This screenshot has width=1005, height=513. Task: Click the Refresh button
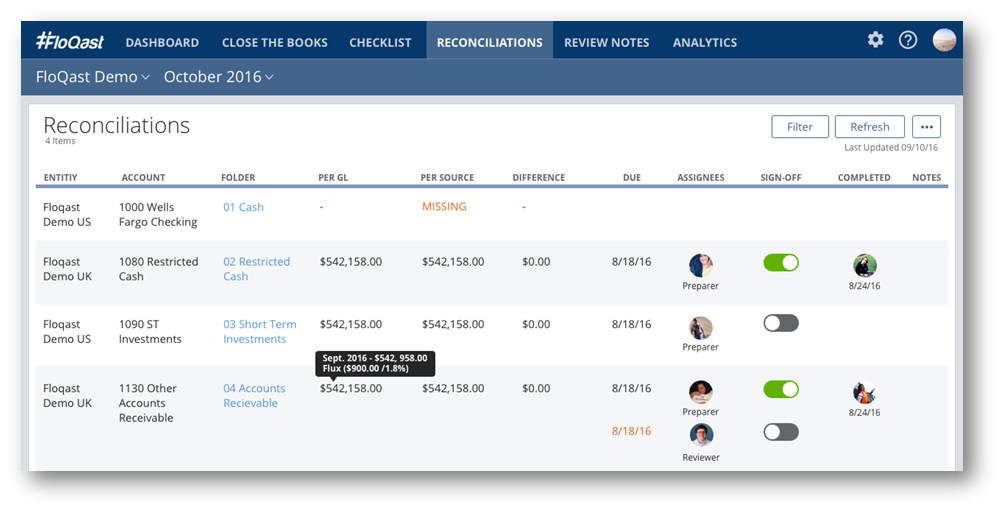870,126
